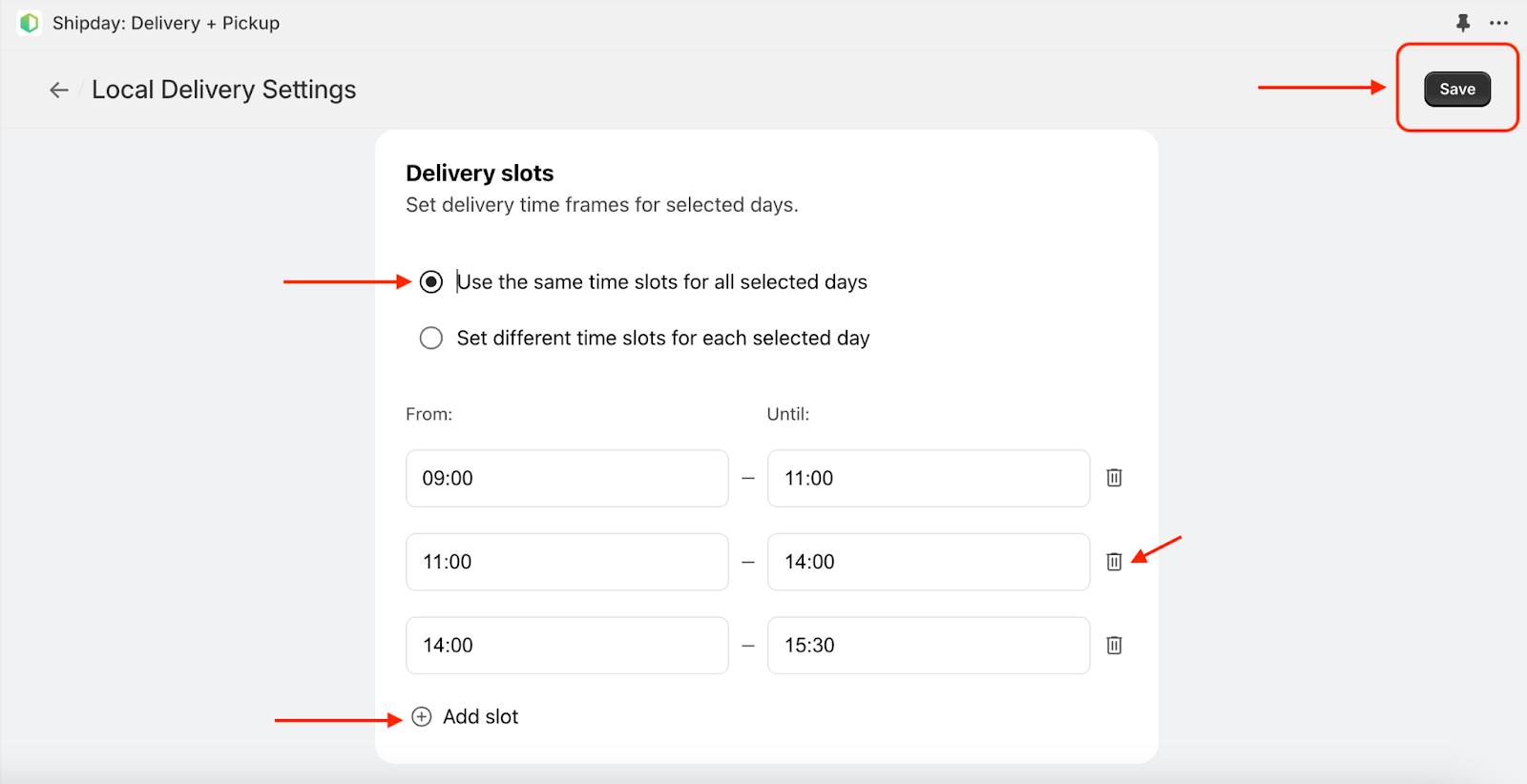Click the From field showing 14:00
1527x784 pixels.
click(567, 646)
